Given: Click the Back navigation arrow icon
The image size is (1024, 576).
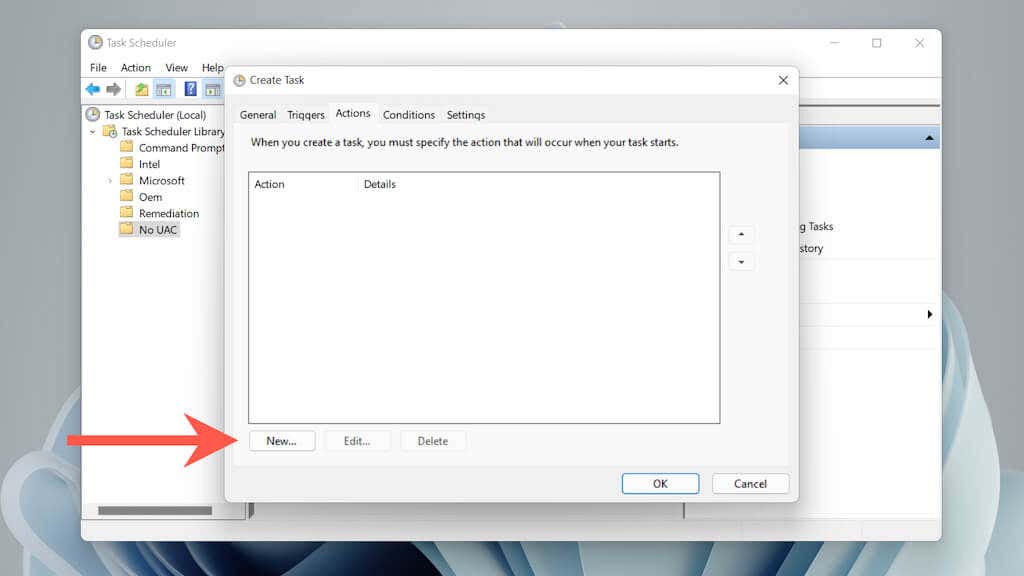Looking at the screenshot, I should [92, 88].
